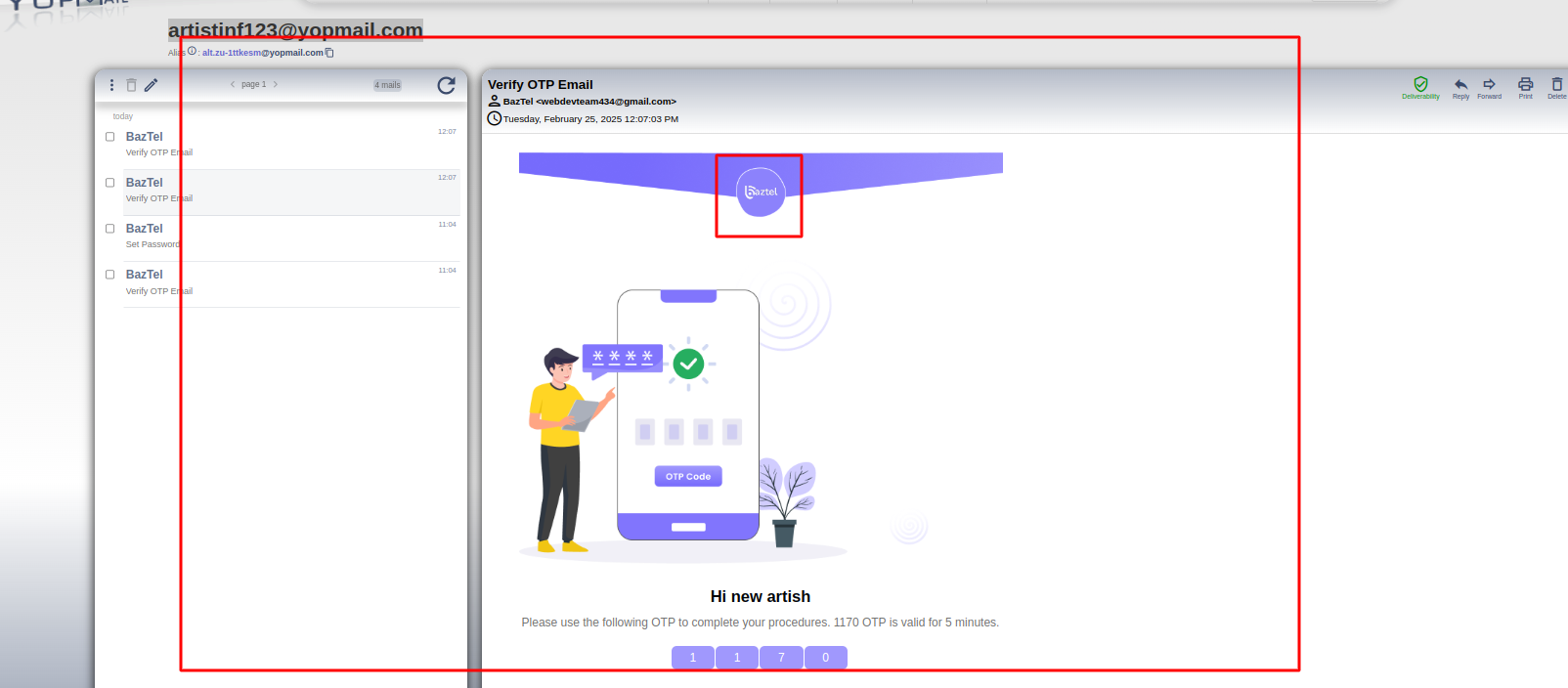Click the OTP digit box showing 7
1568x688 pixels.
coord(781,658)
